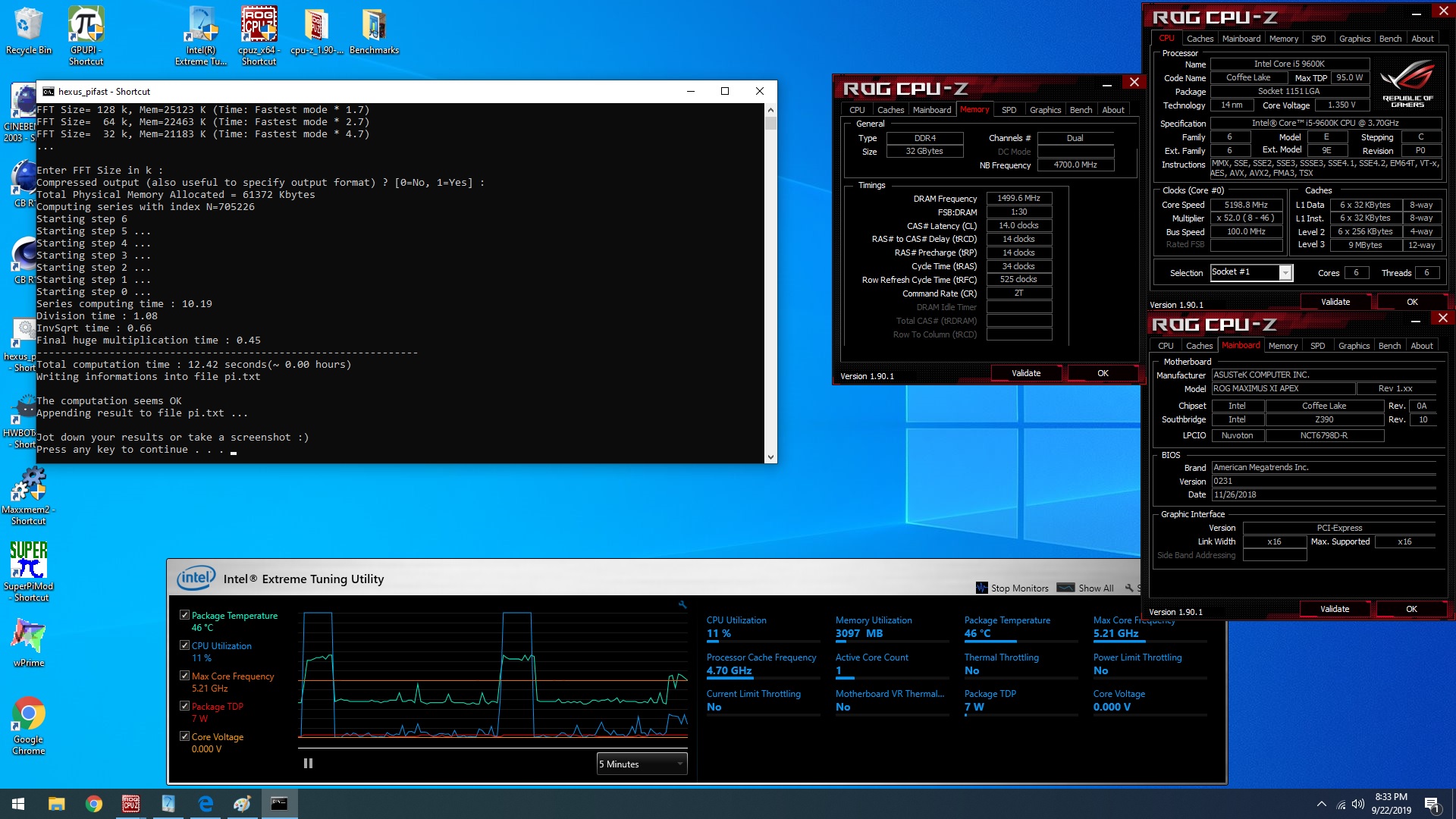
Task: Uncheck the Package Temperature checkbox
Action: 184,615
